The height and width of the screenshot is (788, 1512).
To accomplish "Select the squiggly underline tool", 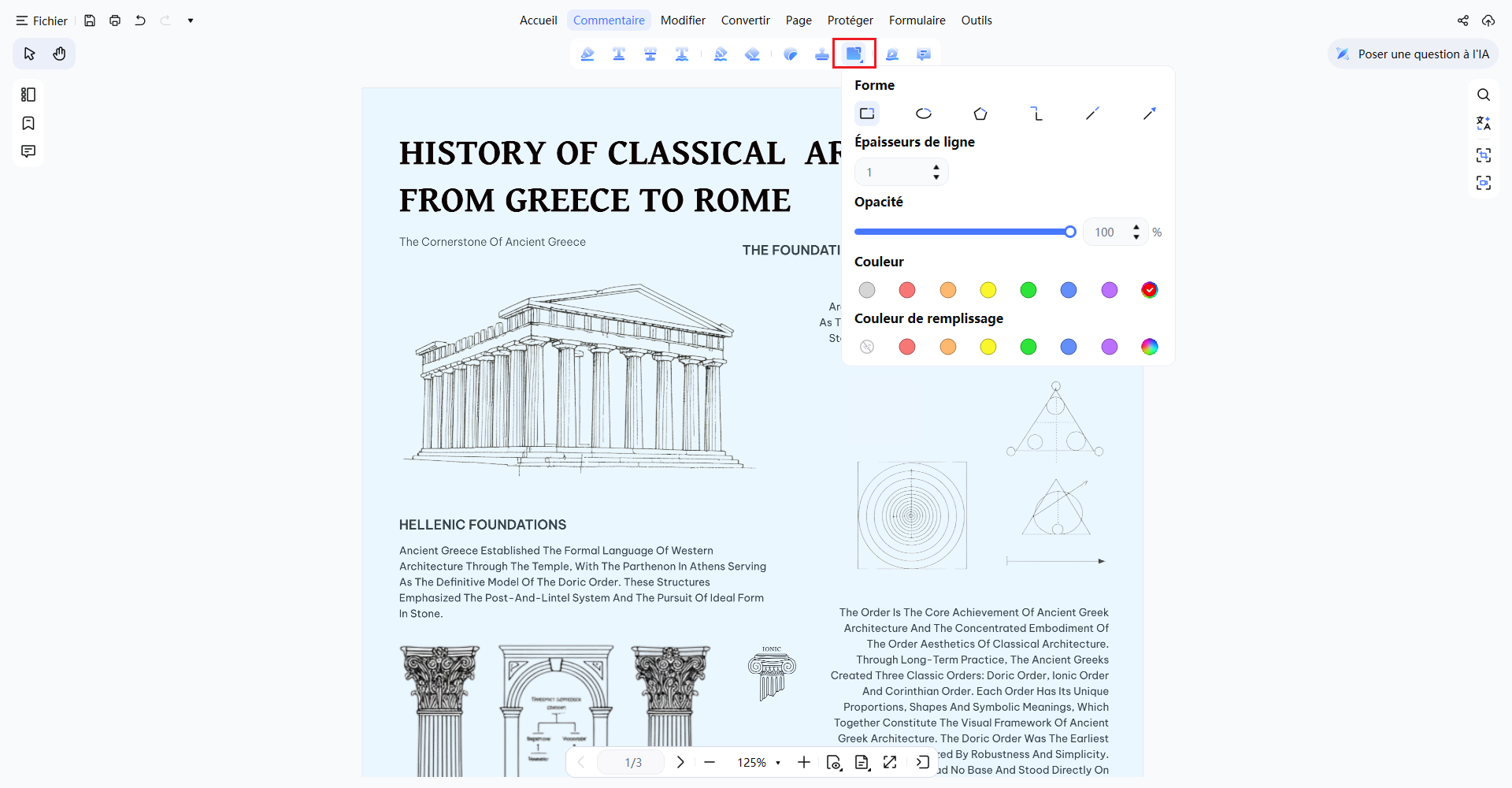I will [682, 54].
